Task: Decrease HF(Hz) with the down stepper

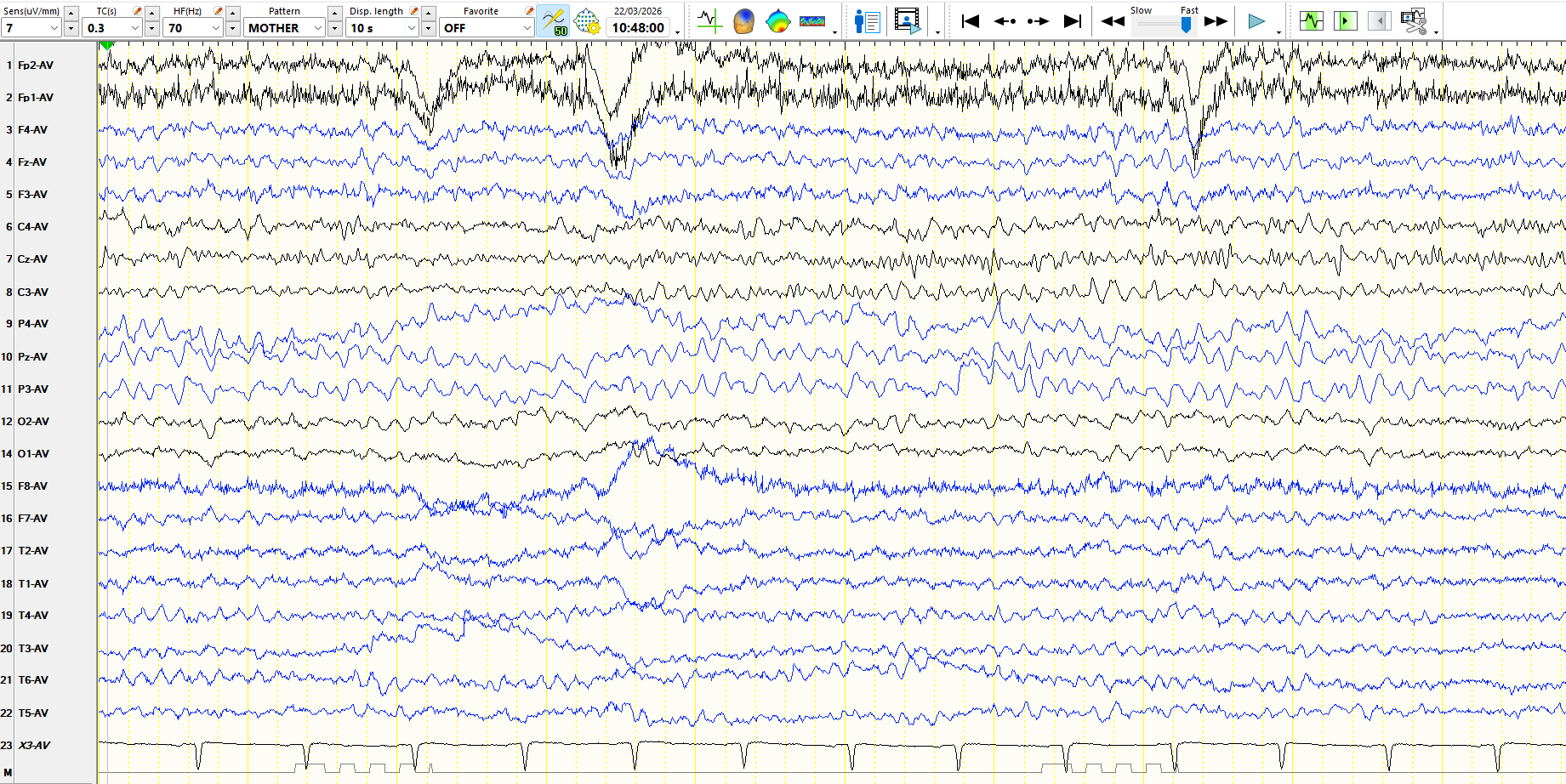Action: click(x=232, y=28)
